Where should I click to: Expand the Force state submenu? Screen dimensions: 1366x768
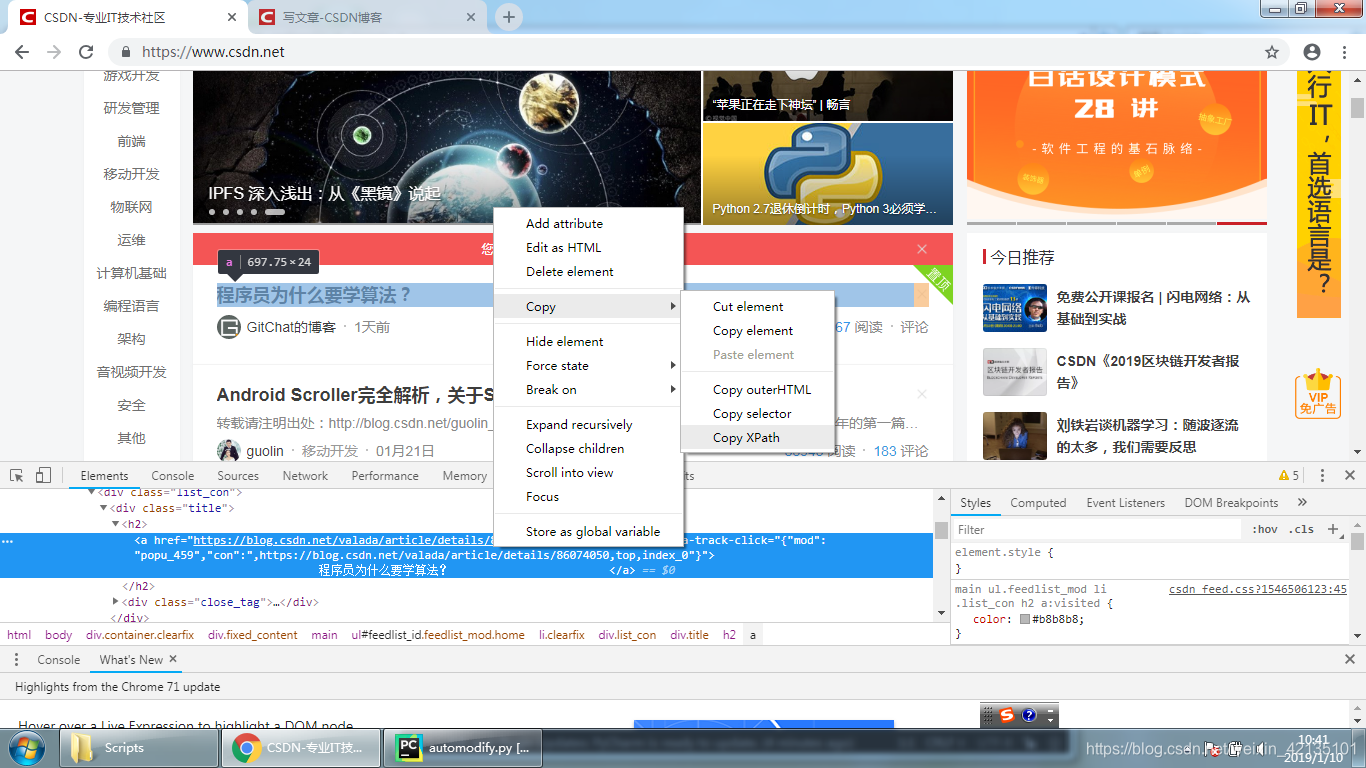coord(588,365)
